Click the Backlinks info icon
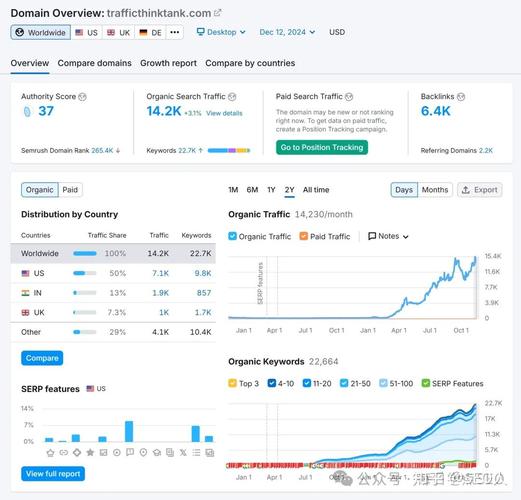521x500 pixels. coord(461,97)
